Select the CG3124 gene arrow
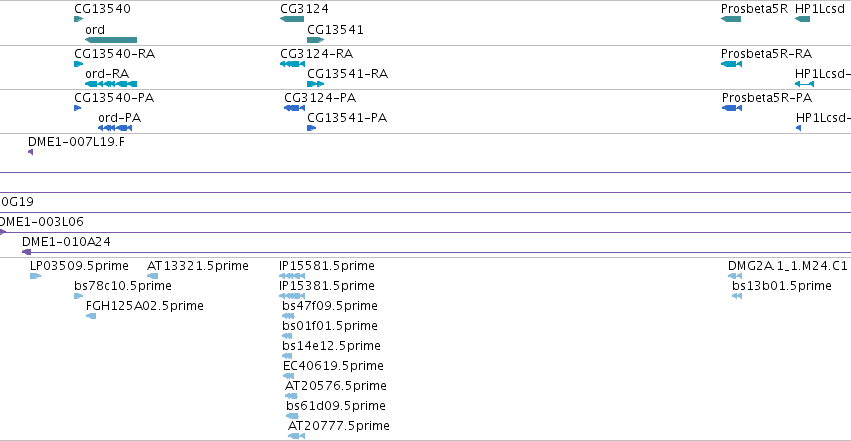The width and height of the screenshot is (851, 441). coord(292,19)
